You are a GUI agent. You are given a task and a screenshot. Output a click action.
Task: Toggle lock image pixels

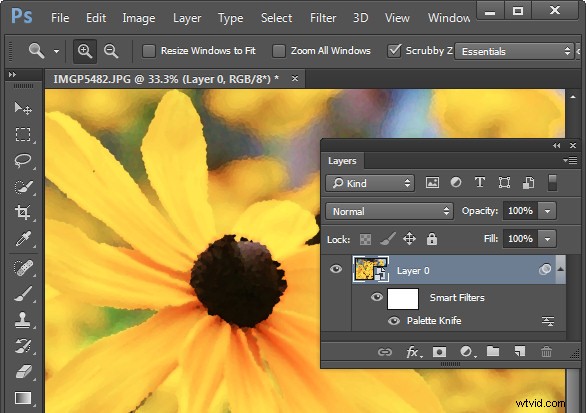tap(388, 239)
